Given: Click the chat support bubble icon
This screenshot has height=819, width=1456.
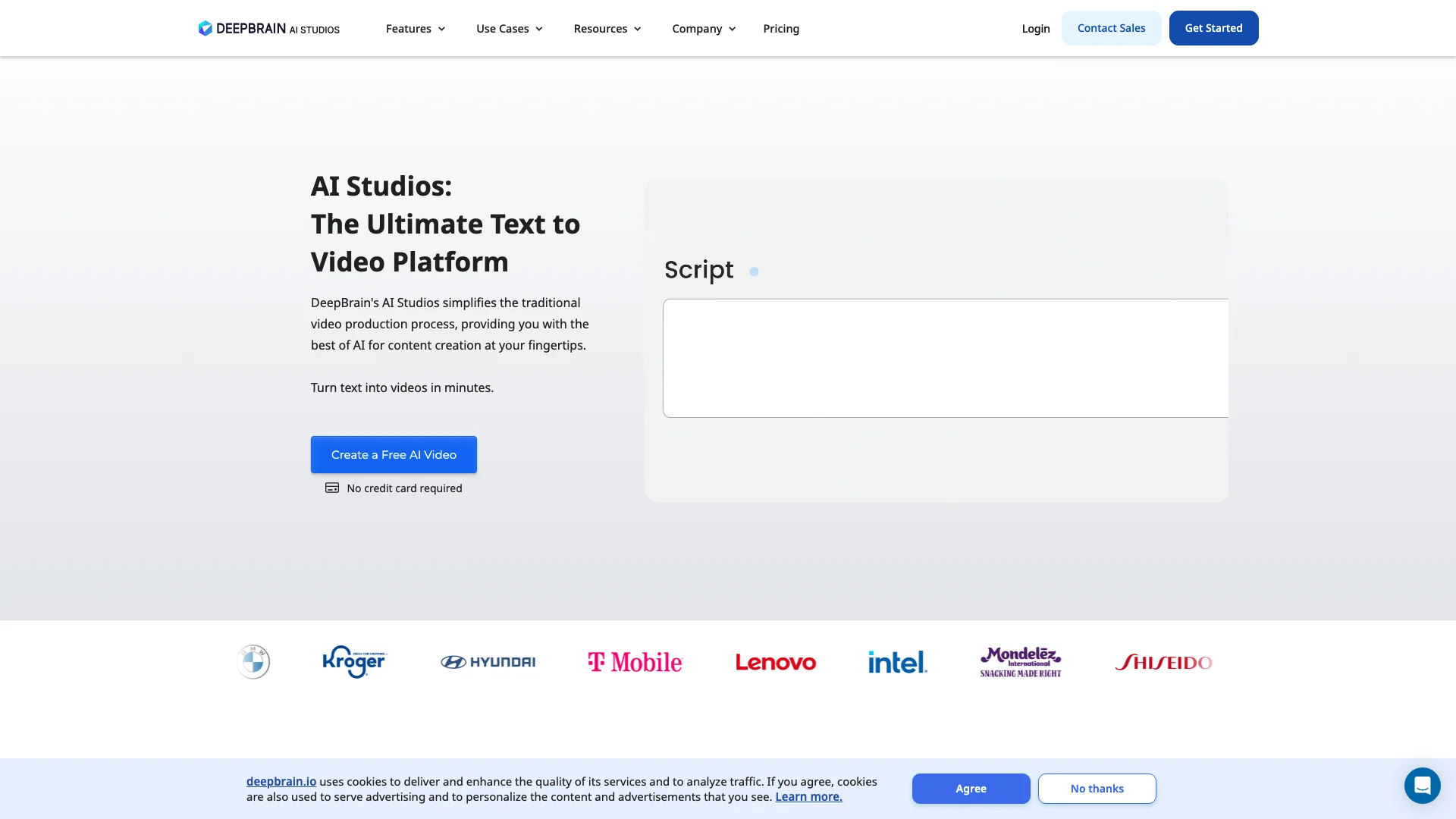Looking at the screenshot, I should (x=1422, y=785).
